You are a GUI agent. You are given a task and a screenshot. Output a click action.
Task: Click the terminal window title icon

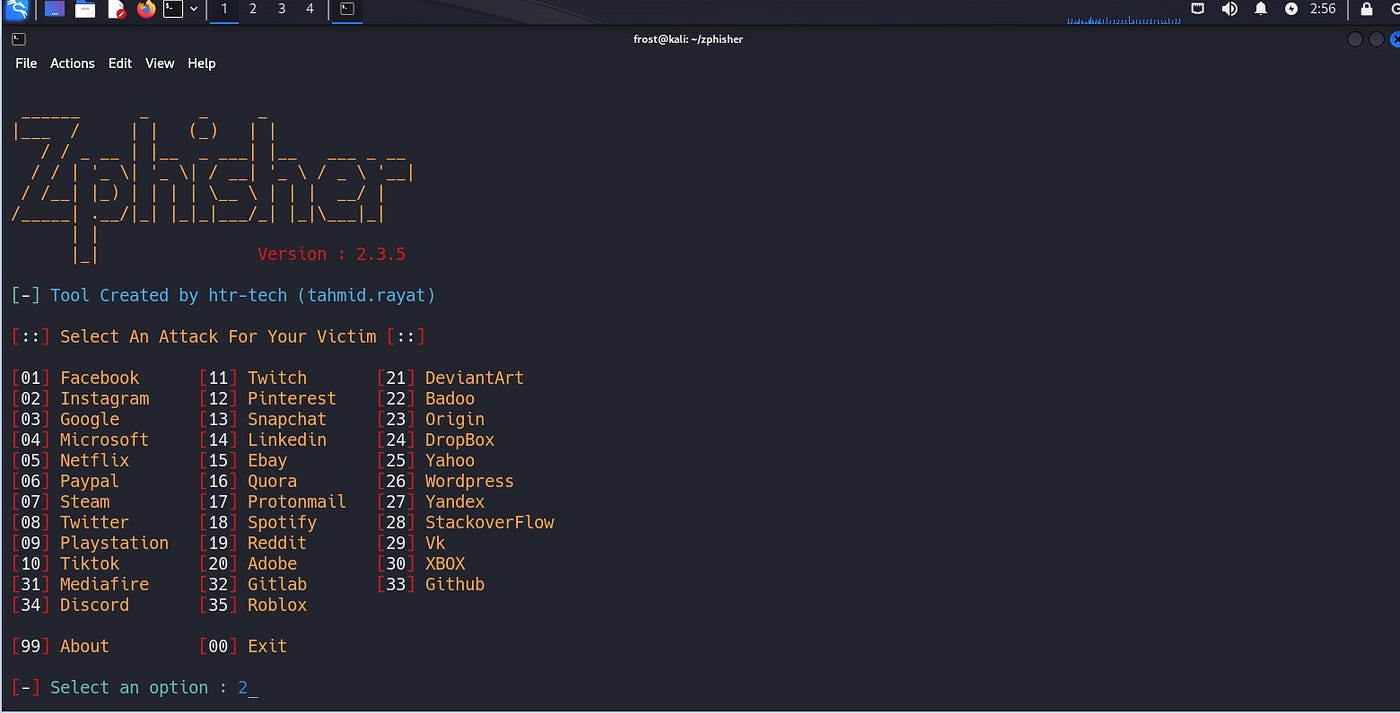pos(19,39)
